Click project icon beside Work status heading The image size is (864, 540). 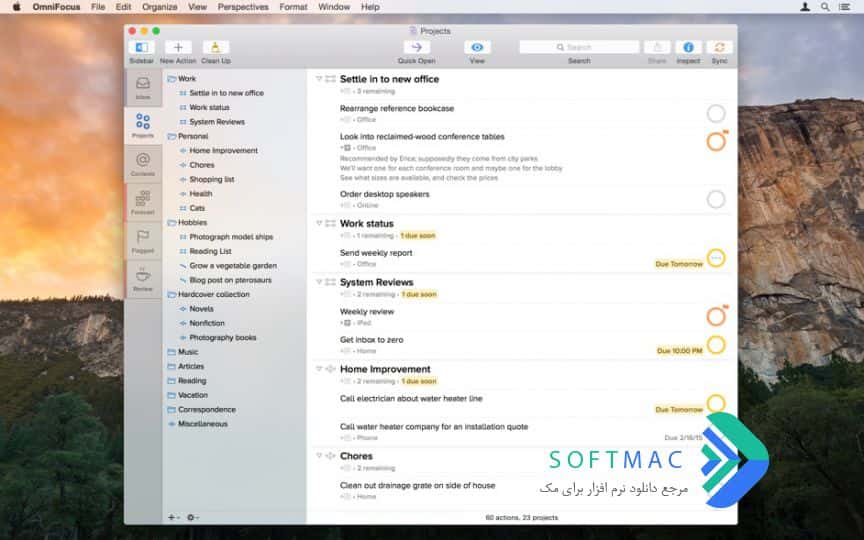point(330,223)
